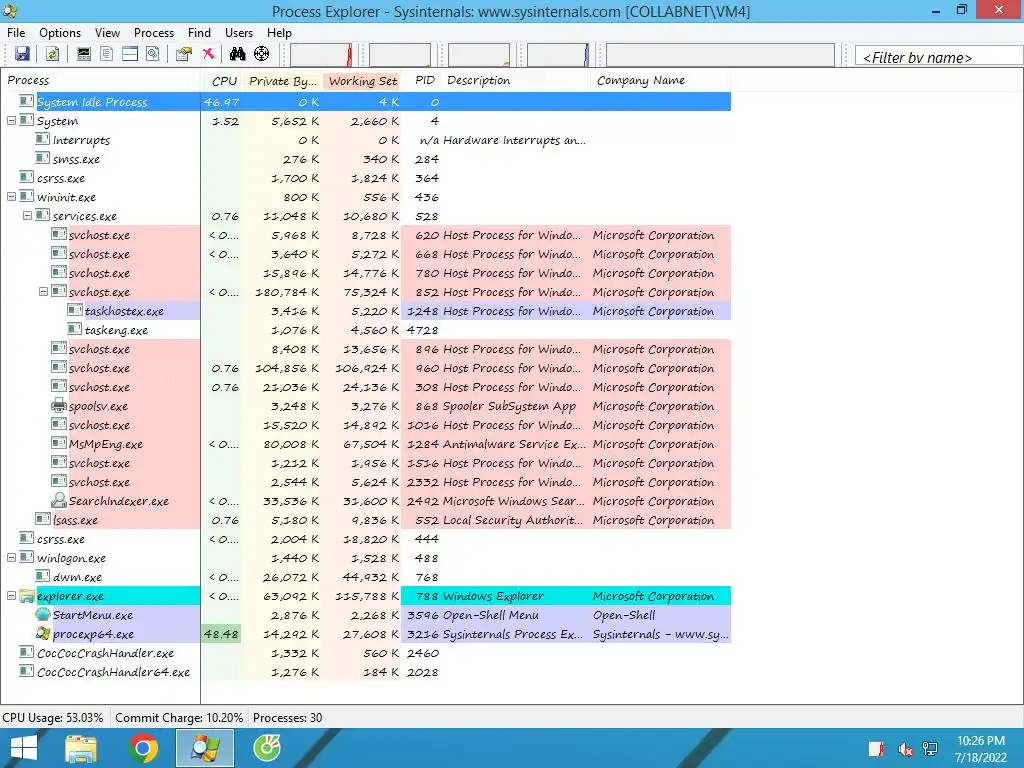Sort by Working Set column header
This screenshot has height=768, width=1024.
pos(362,80)
